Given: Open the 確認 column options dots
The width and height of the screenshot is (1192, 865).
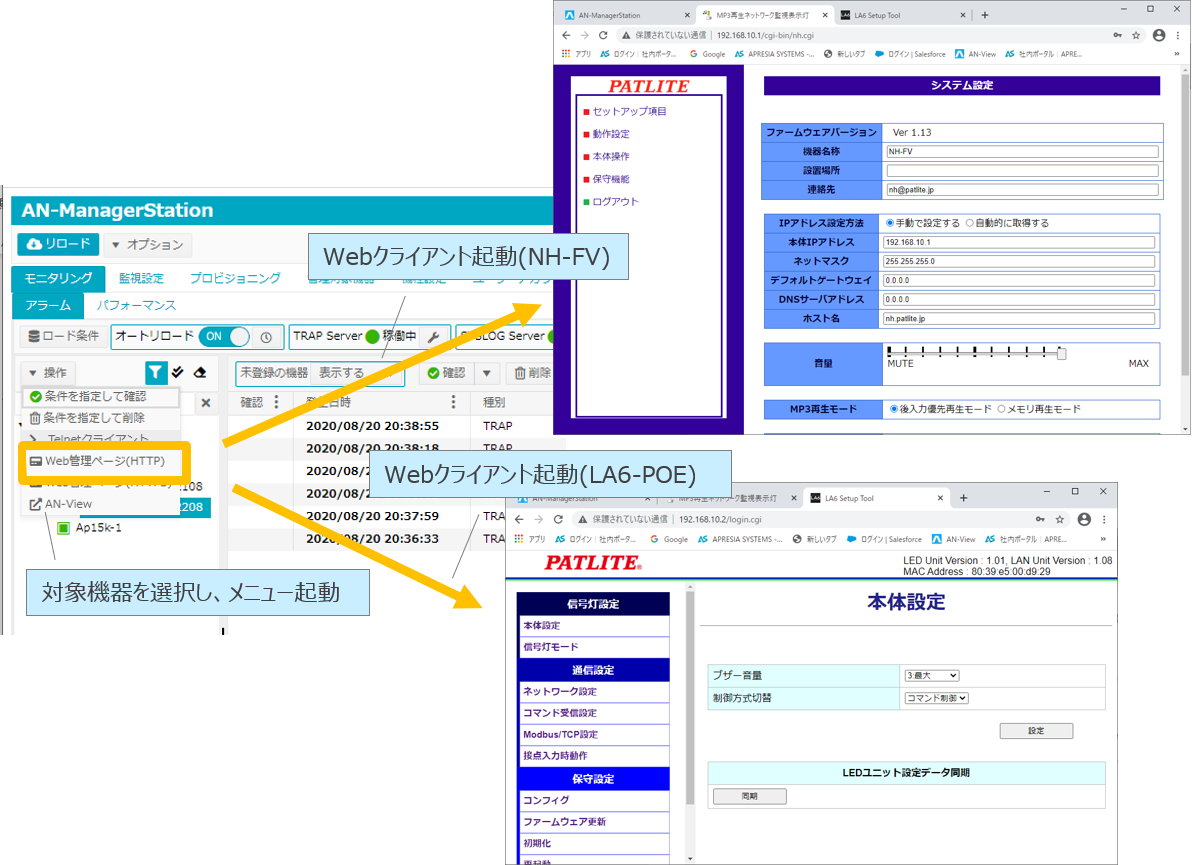Looking at the screenshot, I should [277, 402].
